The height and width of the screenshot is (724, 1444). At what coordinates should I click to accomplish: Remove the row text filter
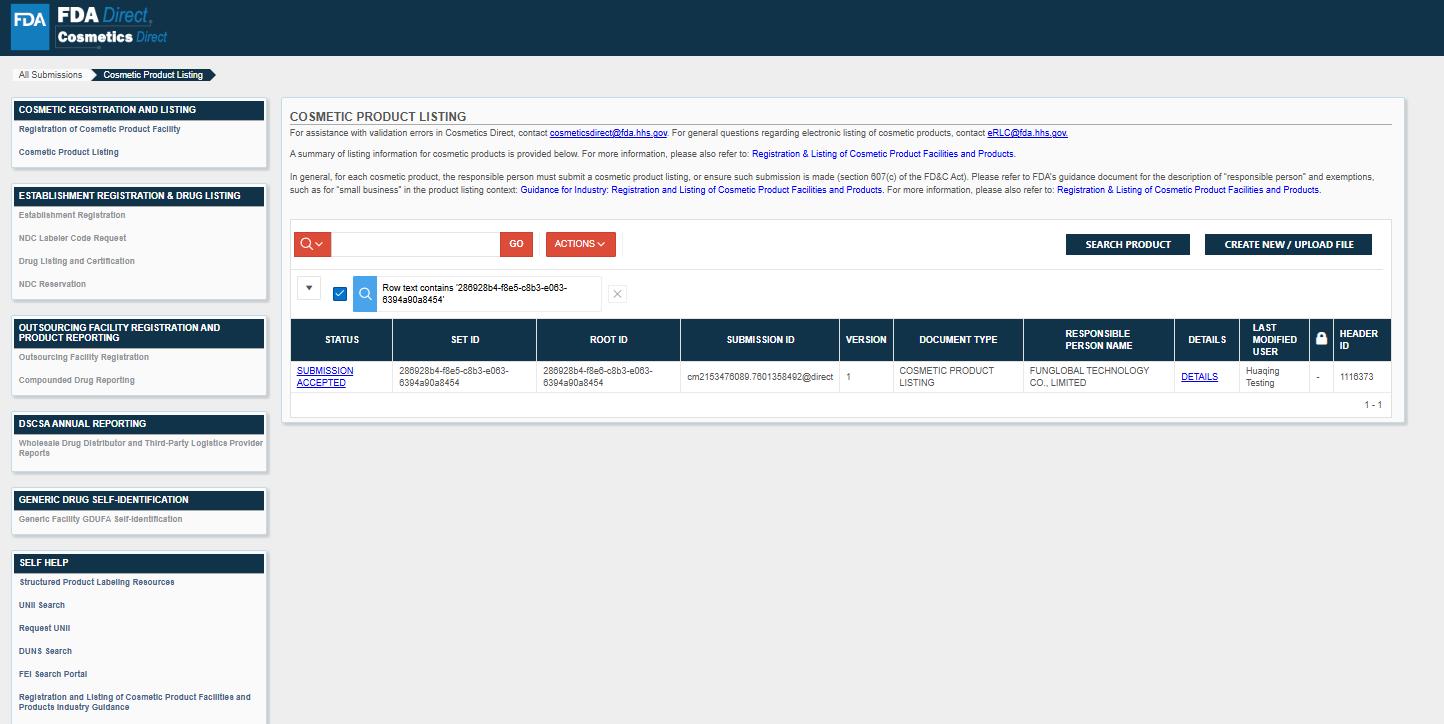coord(618,294)
